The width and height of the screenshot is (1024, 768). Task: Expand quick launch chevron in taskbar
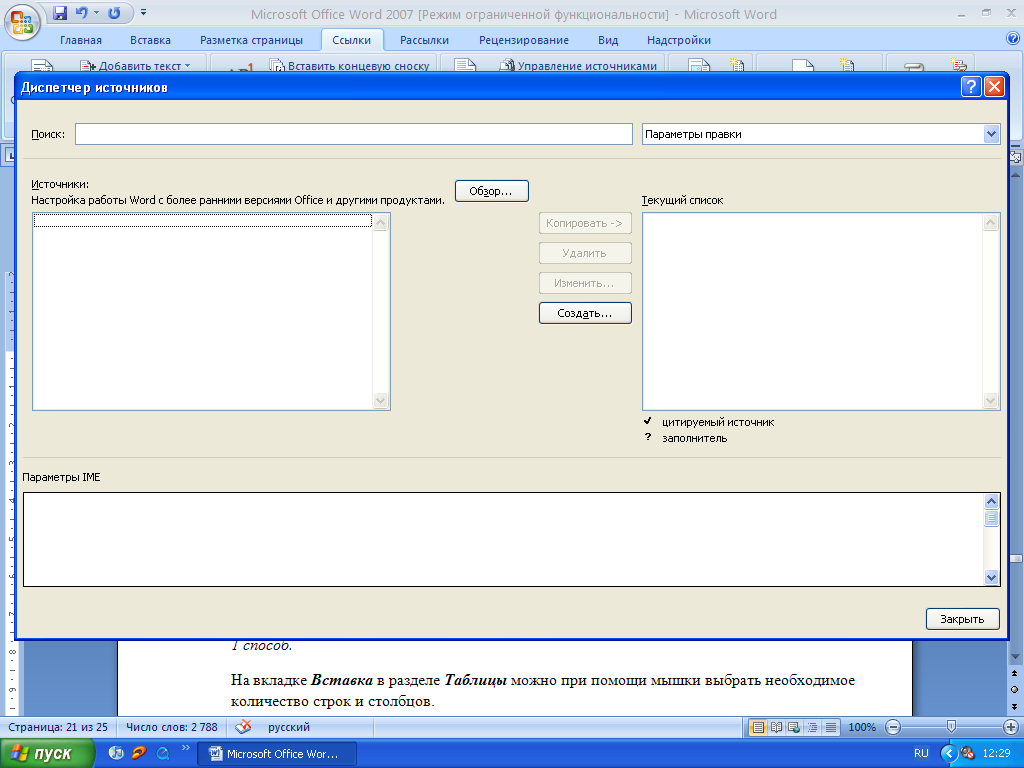(185, 748)
